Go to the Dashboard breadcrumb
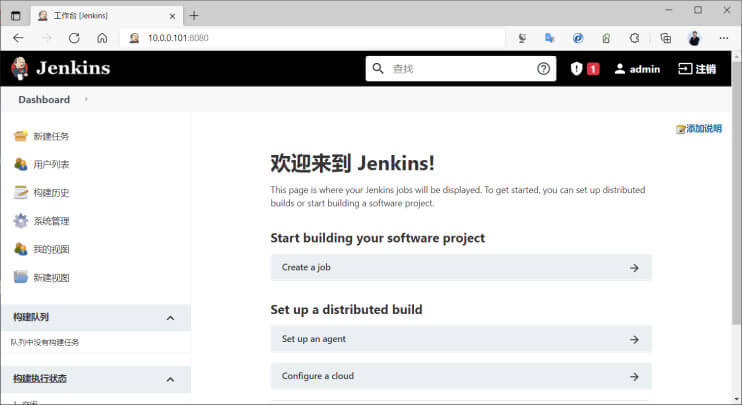The width and height of the screenshot is (742, 405). 44,100
